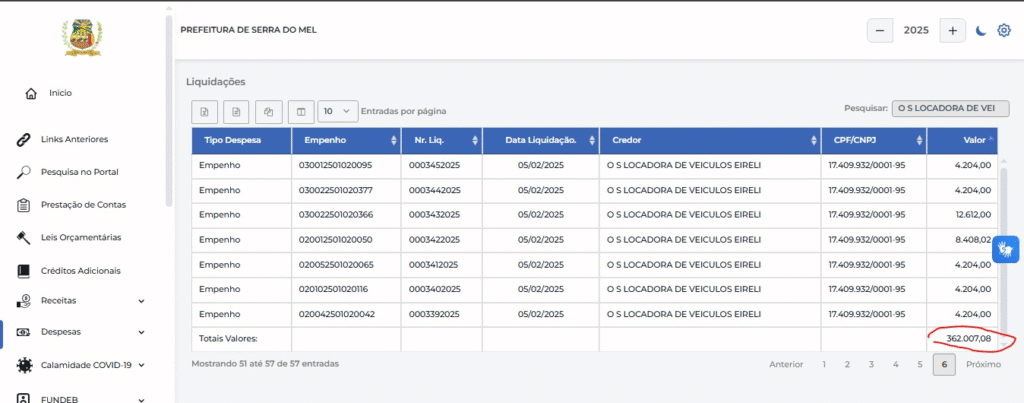
Task: Go to page 5 of results
Action: (920, 364)
